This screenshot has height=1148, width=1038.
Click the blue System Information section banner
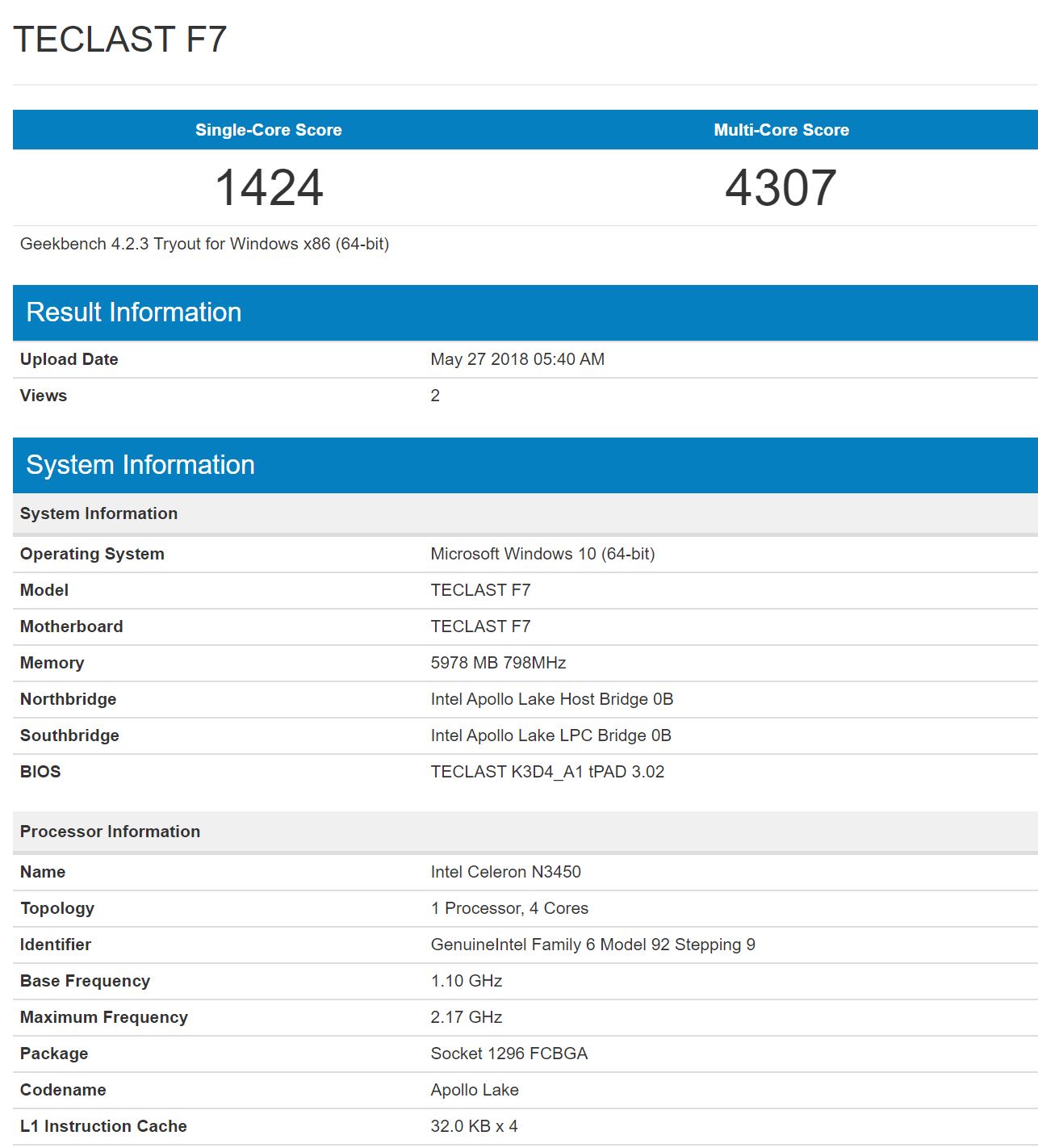(525, 465)
